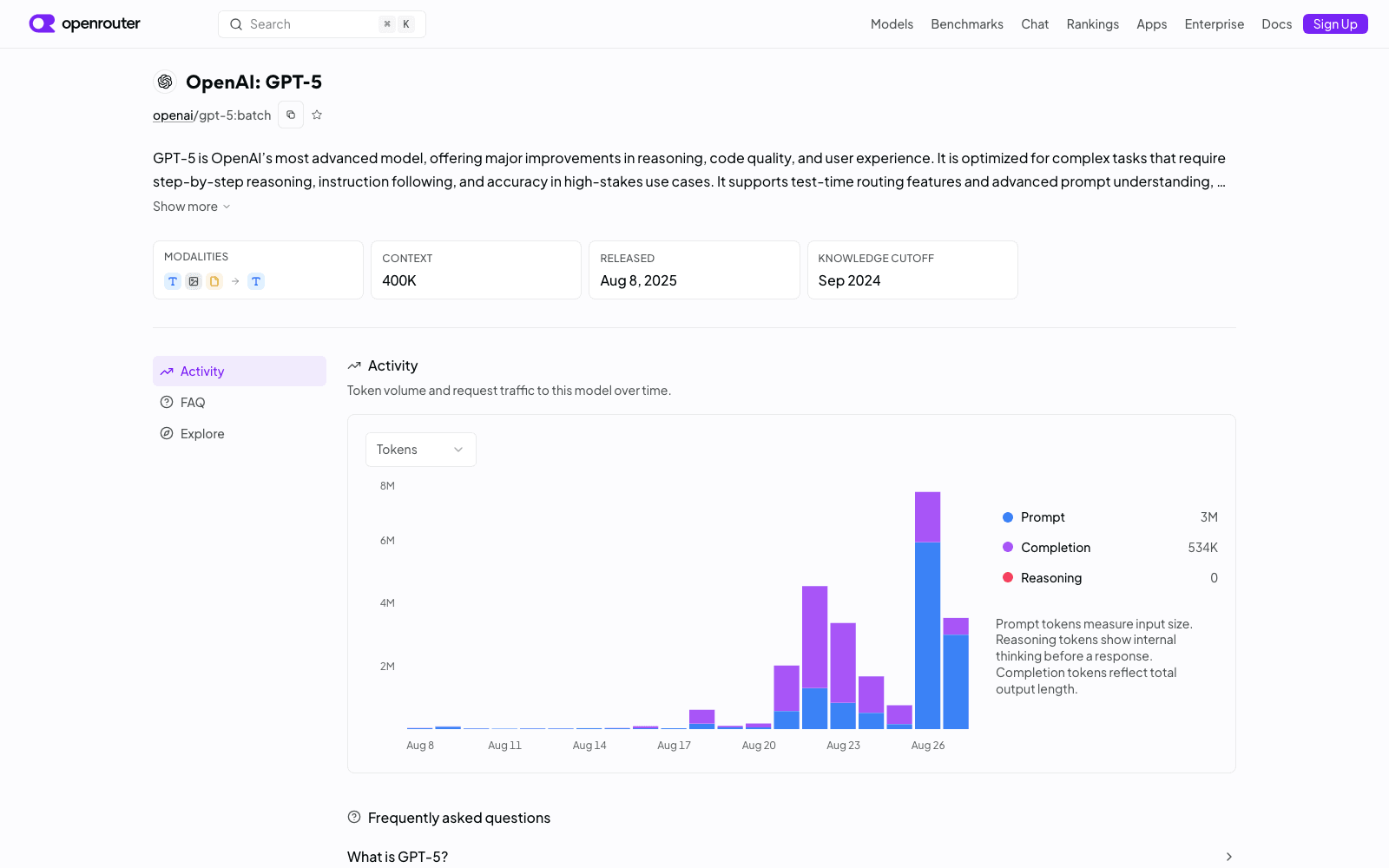Click the openrouter wordmark
This screenshot has width=1389, height=868.
tap(101, 23)
